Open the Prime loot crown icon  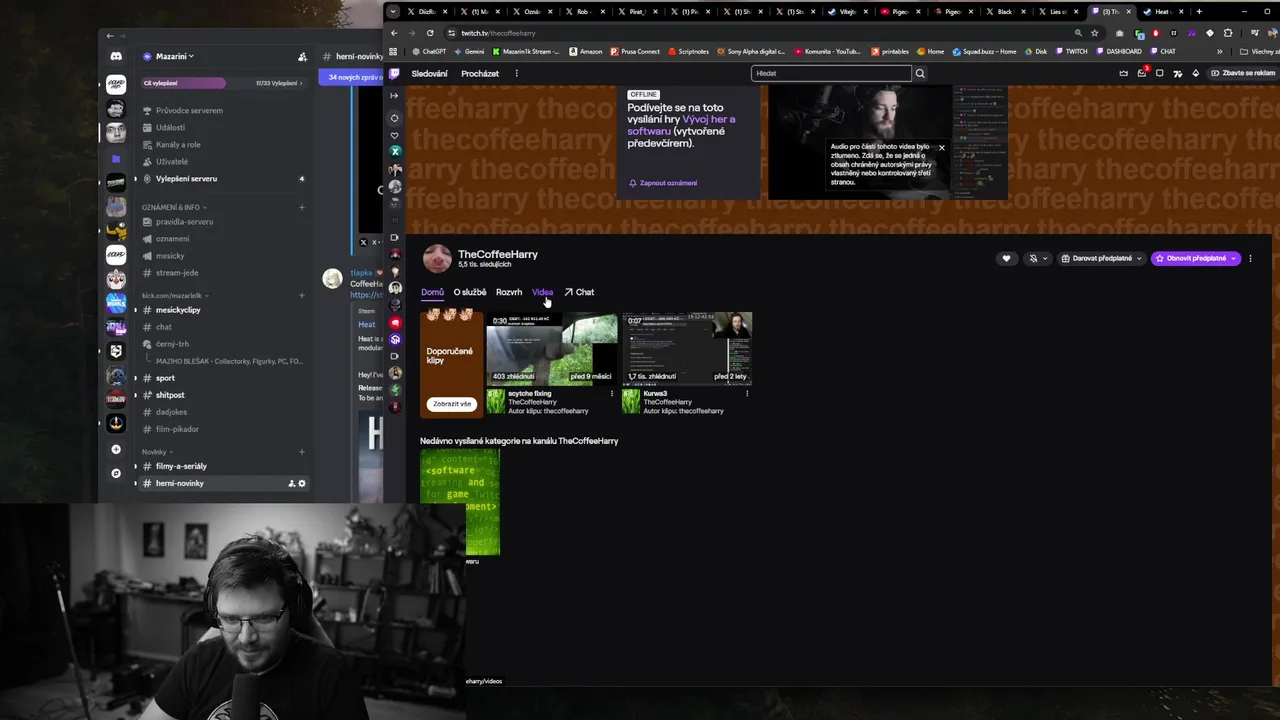[1124, 73]
